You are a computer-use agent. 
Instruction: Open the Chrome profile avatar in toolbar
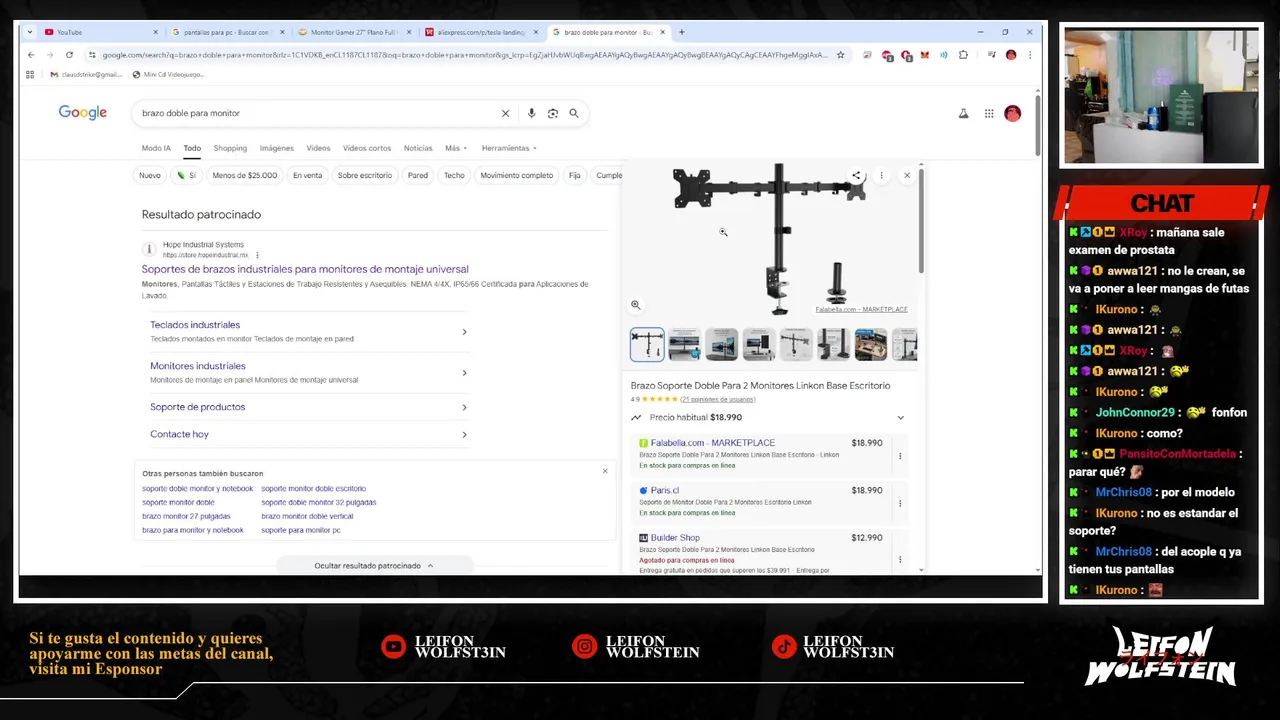[x=1011, y=55]
